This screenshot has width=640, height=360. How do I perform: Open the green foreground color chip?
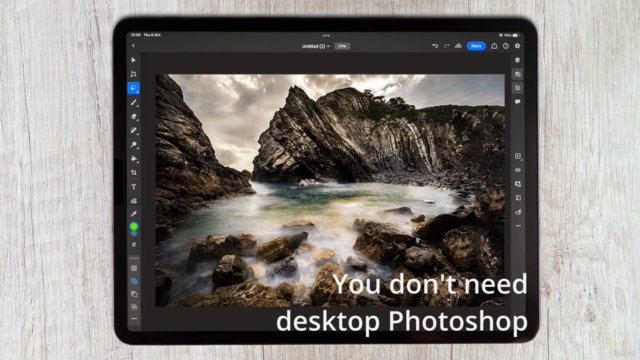coord(133,226)
